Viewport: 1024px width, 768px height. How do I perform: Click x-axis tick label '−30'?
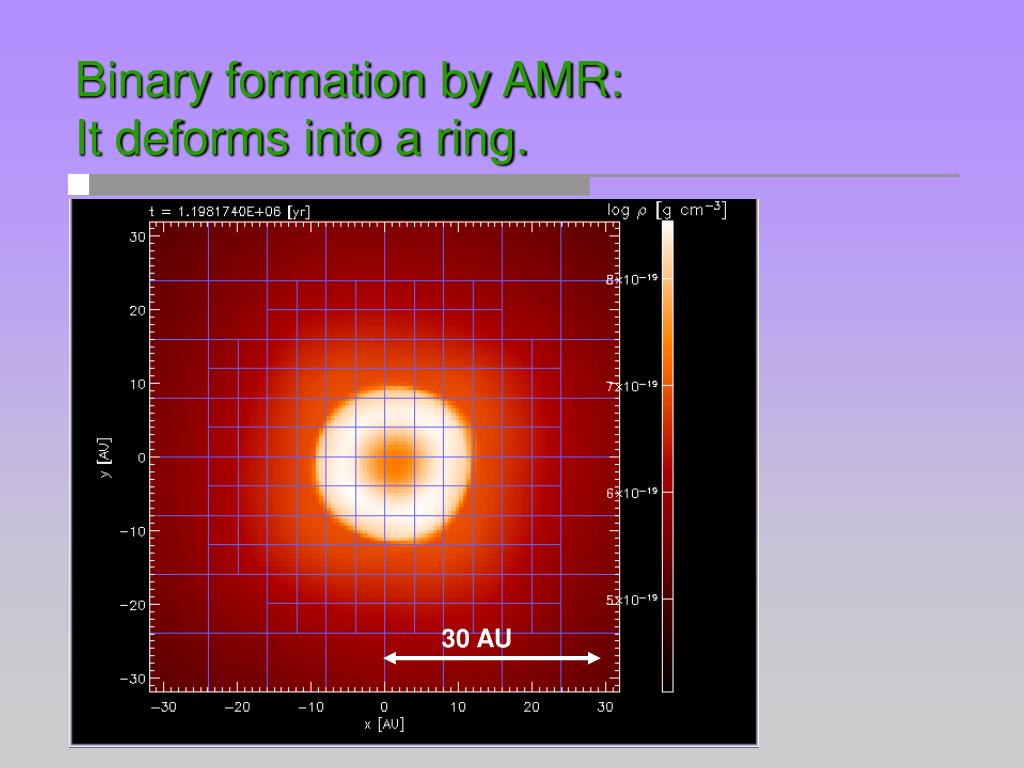coord(163,707)
